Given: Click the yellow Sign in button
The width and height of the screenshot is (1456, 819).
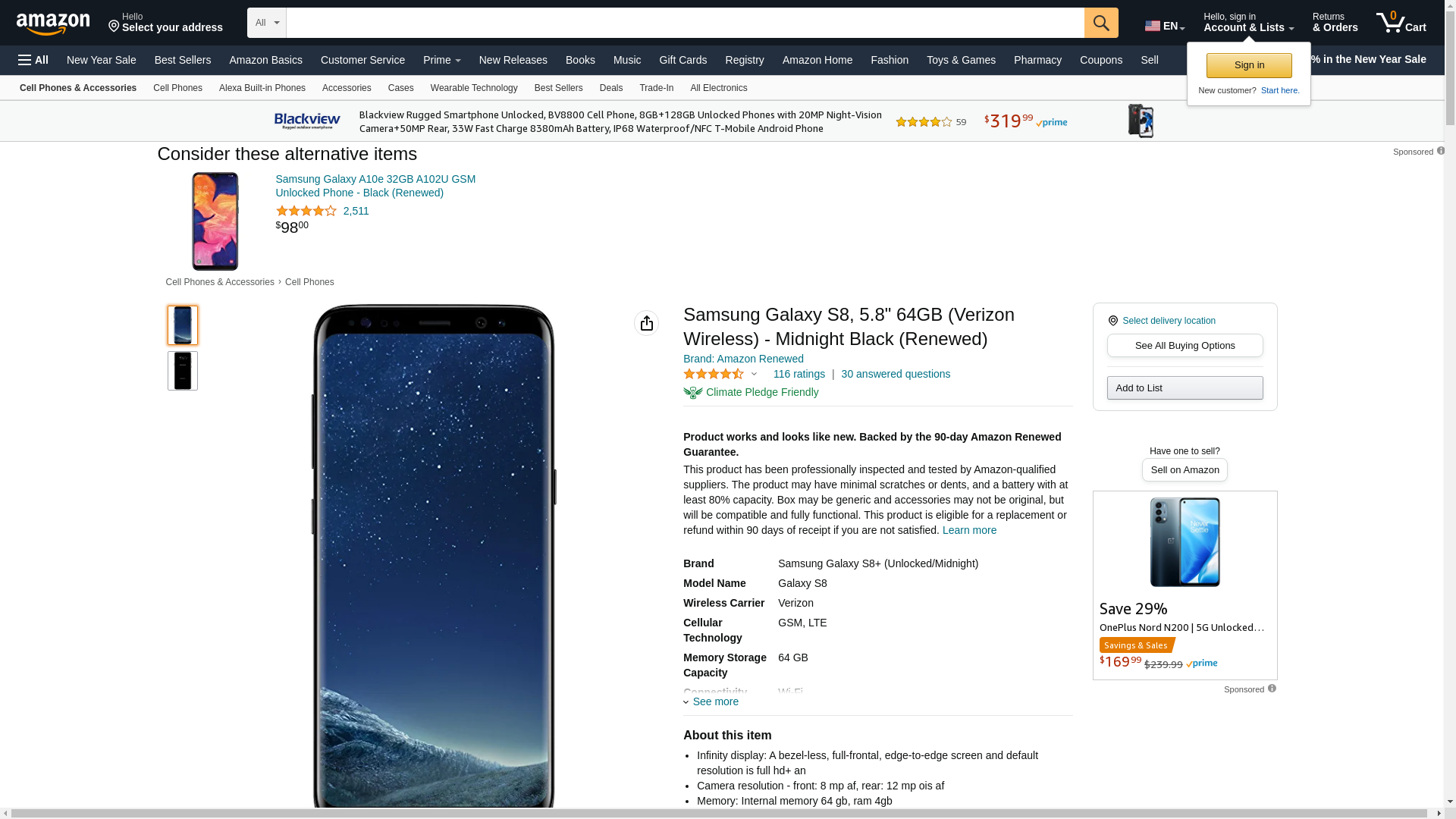Looking at the screenshot, I should pos(1249,65).
